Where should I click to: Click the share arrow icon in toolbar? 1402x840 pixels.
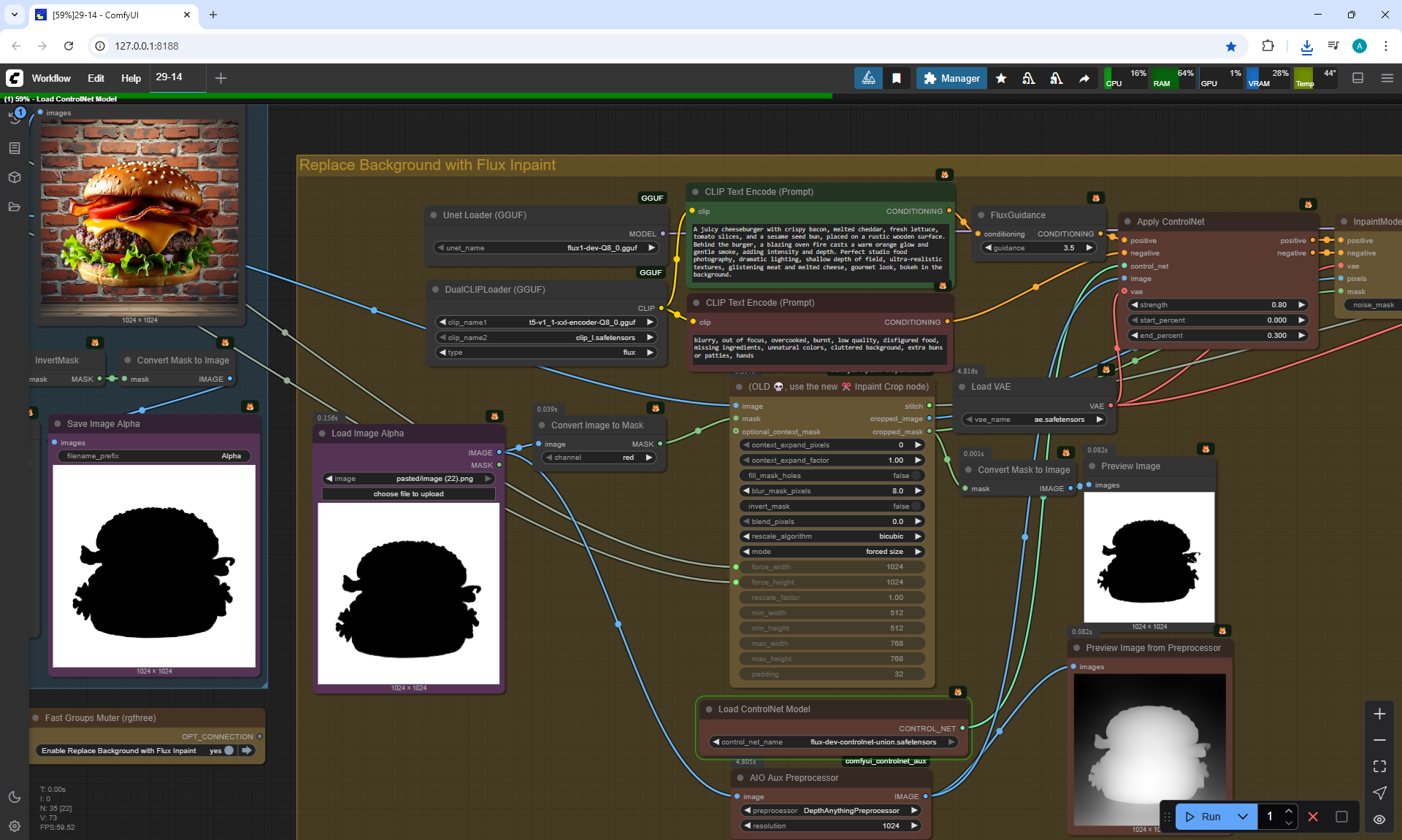pyautogui.click(x=1084, y=78)
